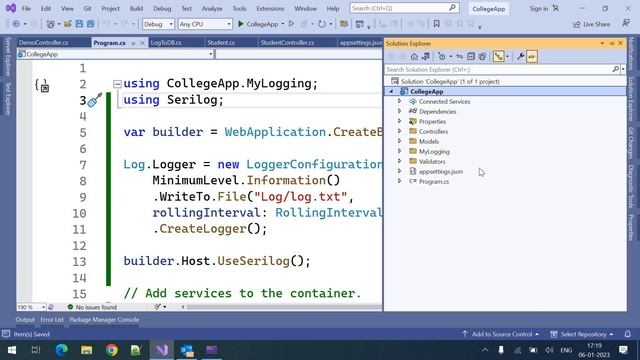640x360 pixels.
Task: Click the Hot Reload refresh icon
Action: [x=322, y=24]
